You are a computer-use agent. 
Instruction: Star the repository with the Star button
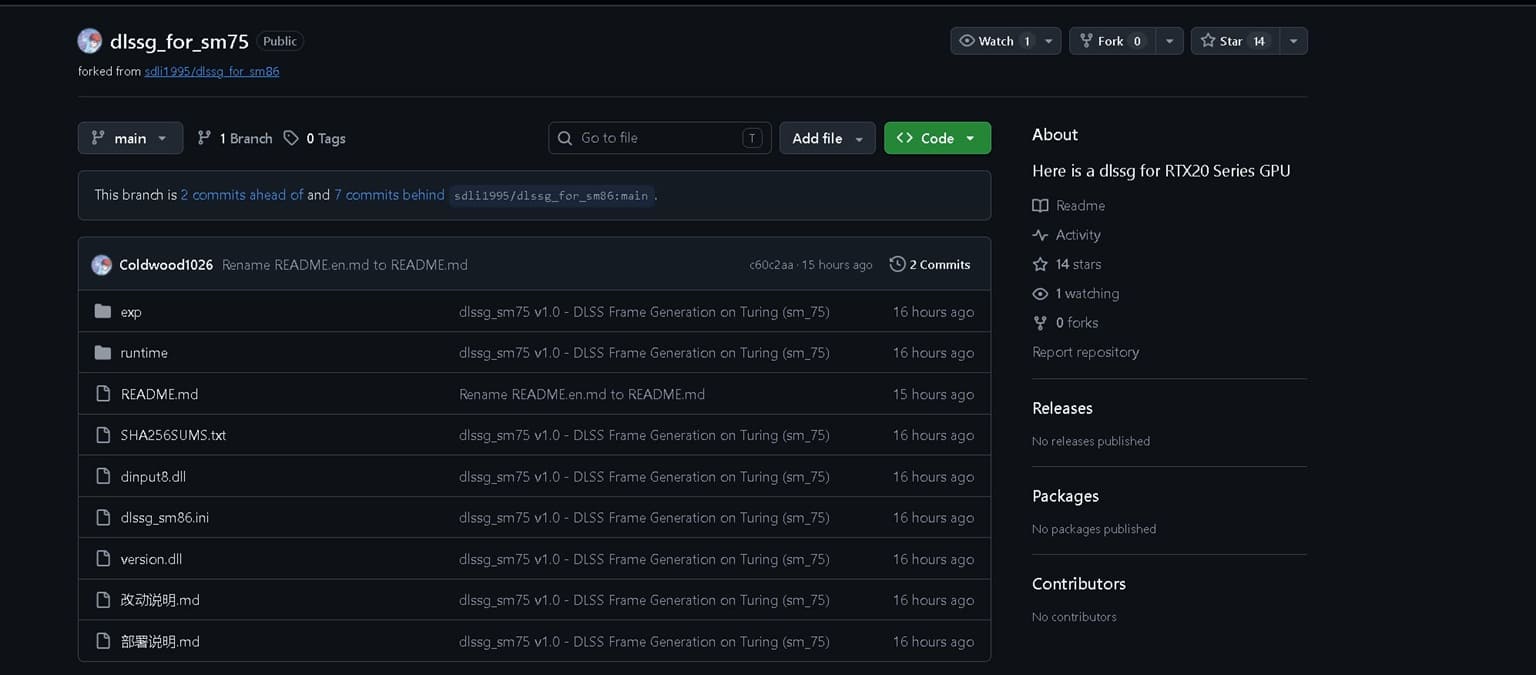[x=1234, y=41]
